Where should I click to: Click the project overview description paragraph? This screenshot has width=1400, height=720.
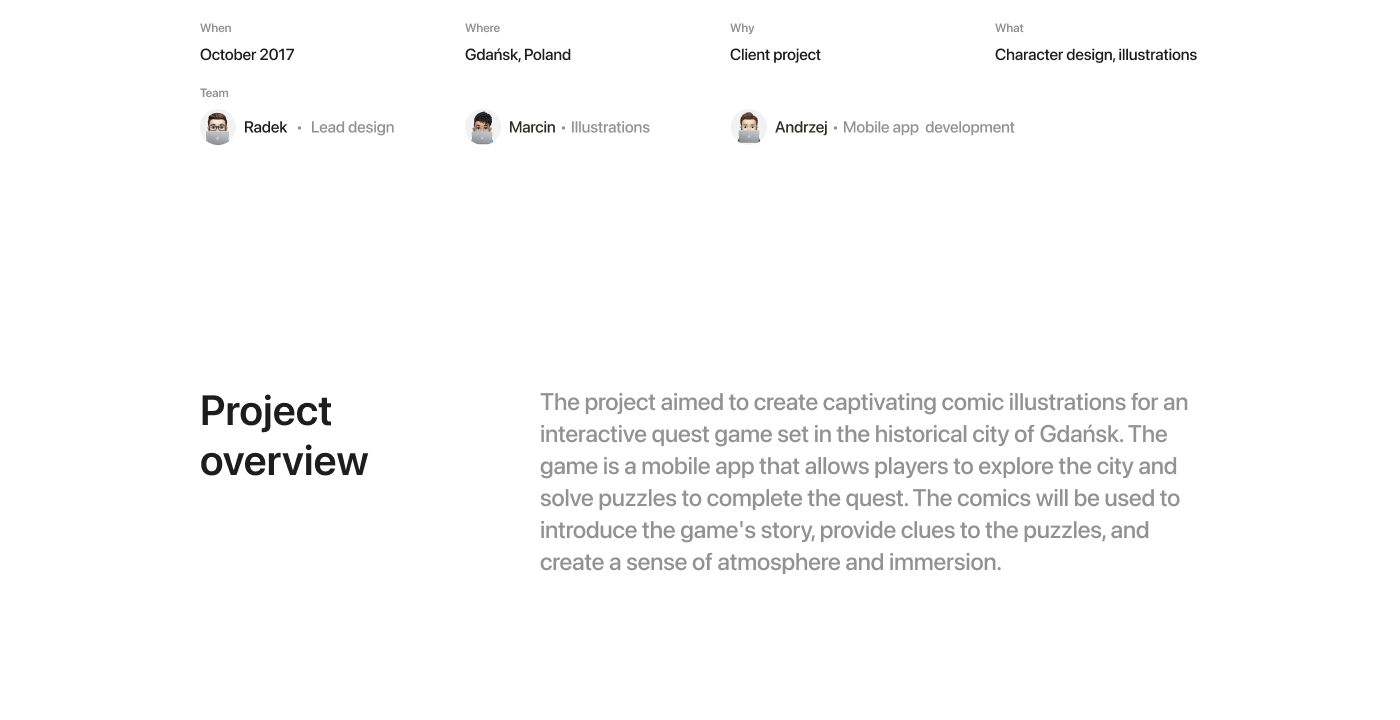(864, 482)
